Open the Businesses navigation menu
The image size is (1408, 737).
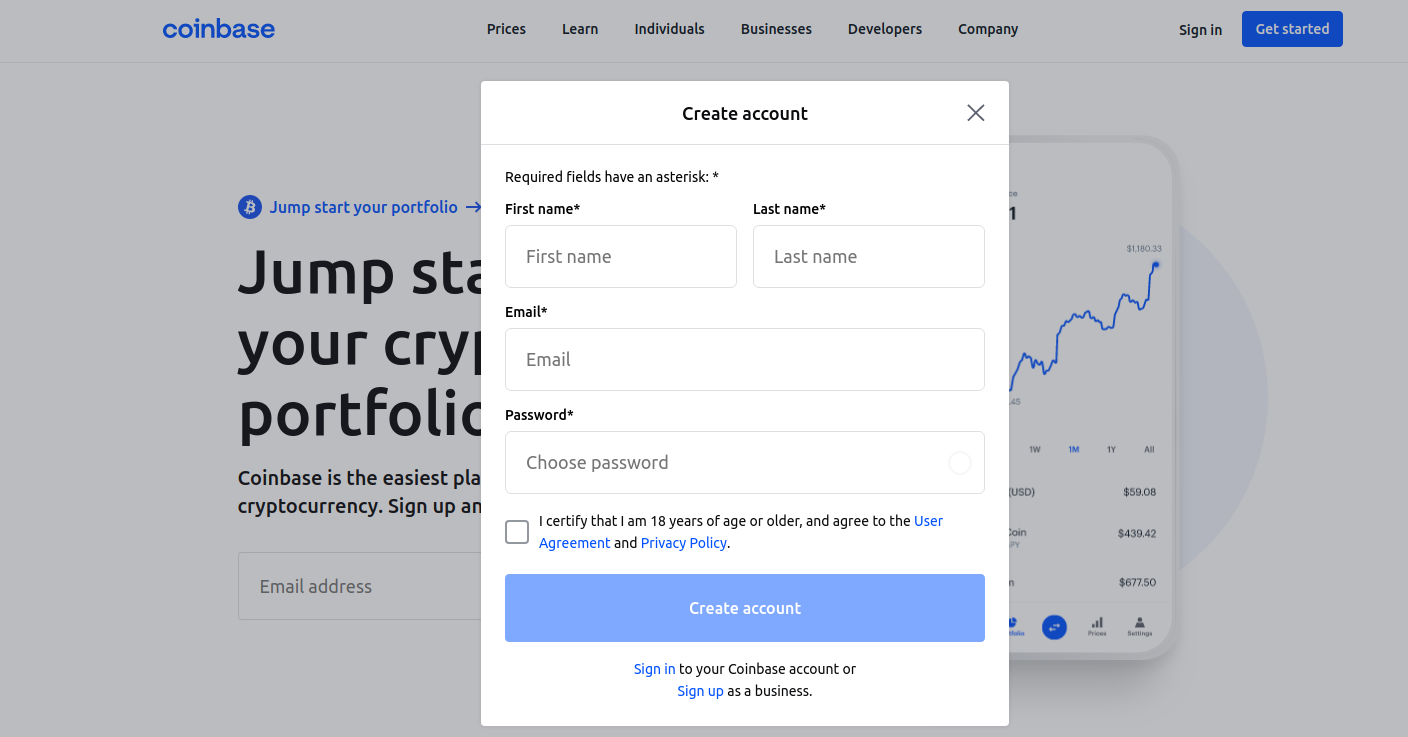pos(776,29)
